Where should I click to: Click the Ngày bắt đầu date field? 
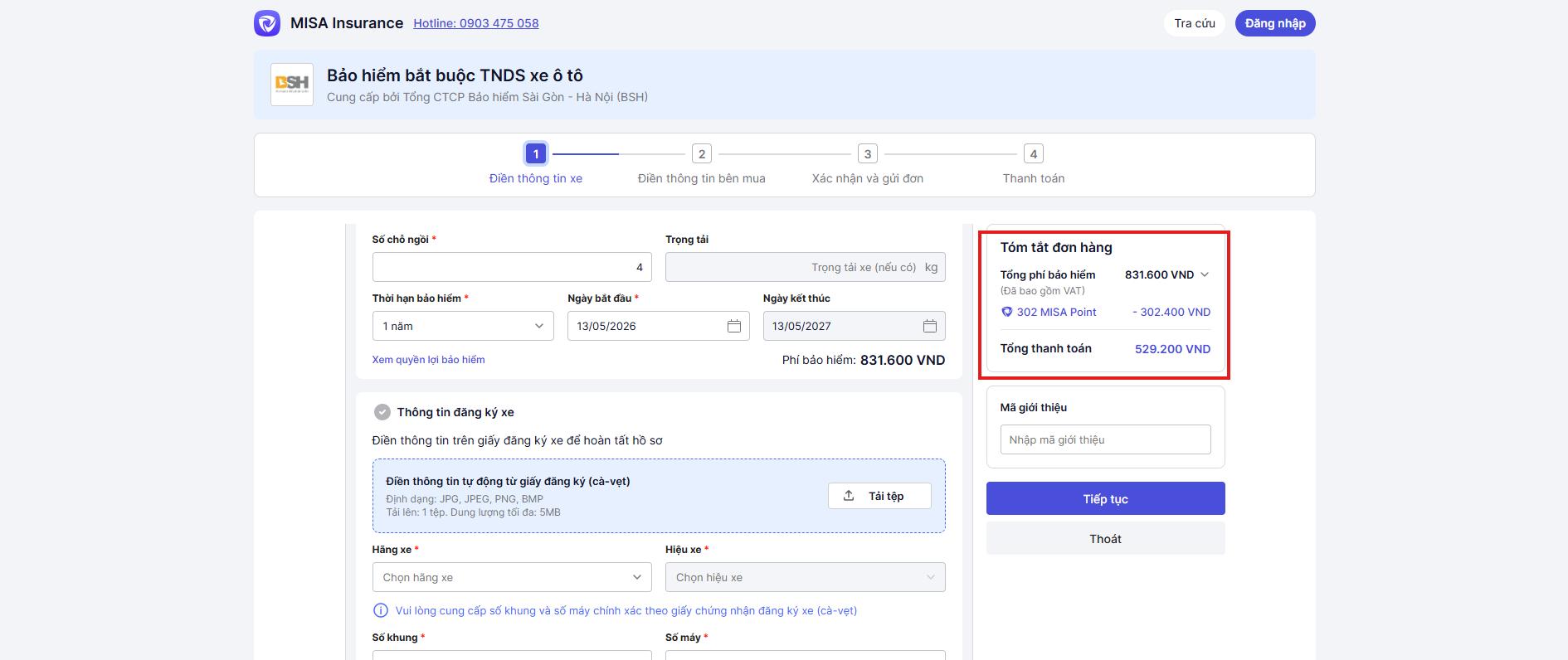click(x=659, y=326)
